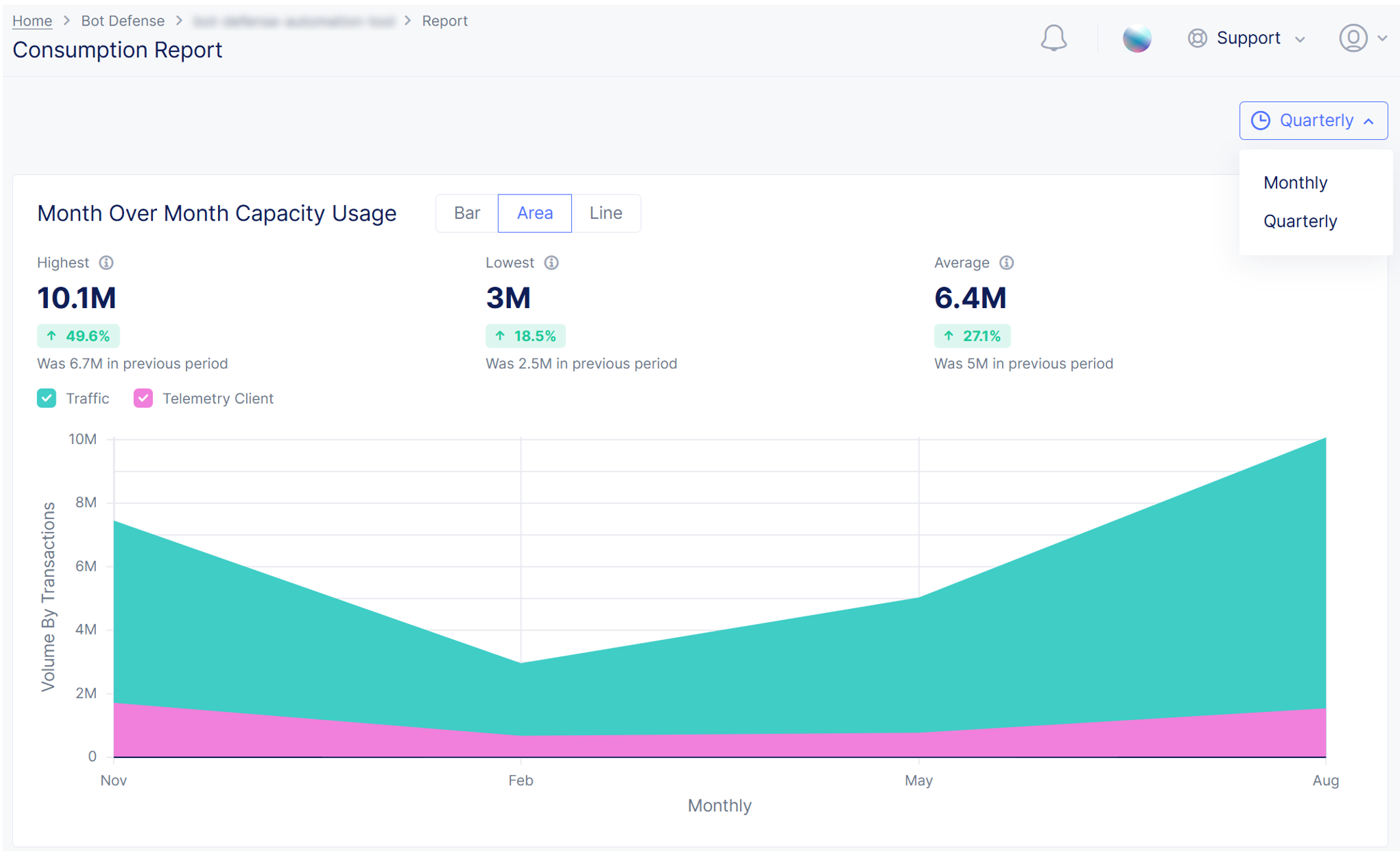
Task: Click the Lowest info icon
Action: pos(552,263)
